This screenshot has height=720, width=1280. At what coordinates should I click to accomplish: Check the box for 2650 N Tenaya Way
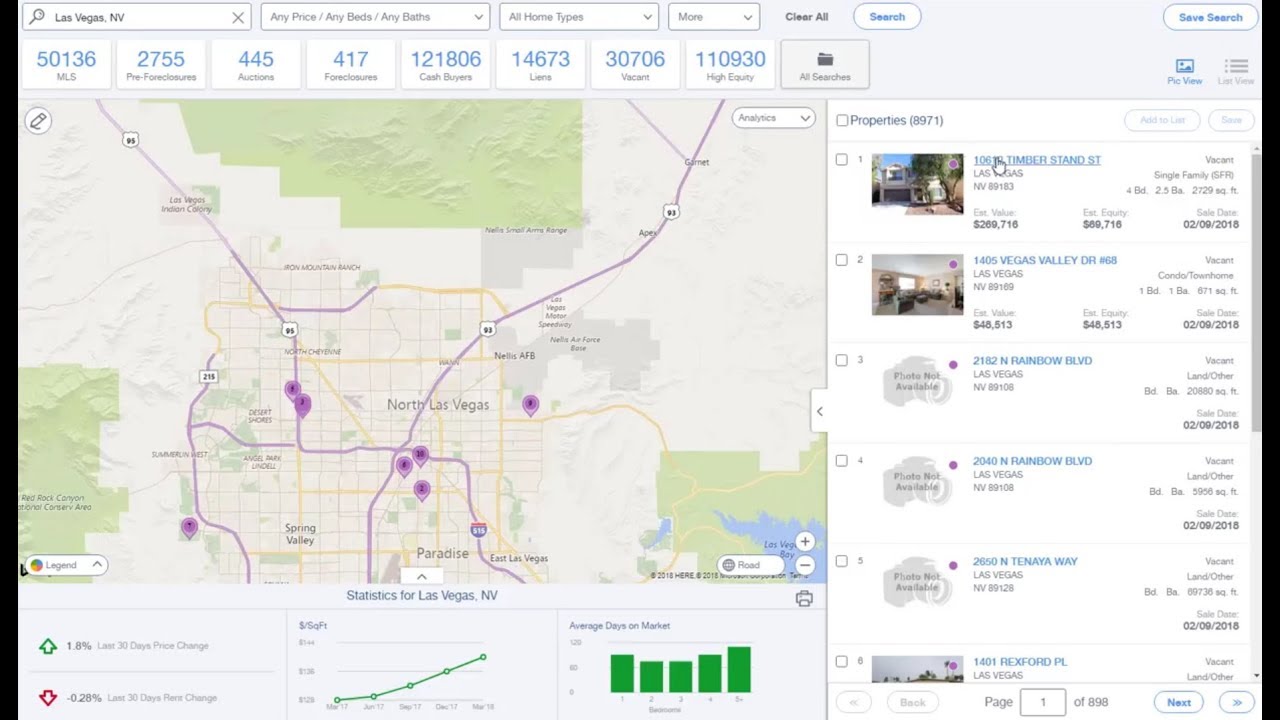[x=842, y=561]
